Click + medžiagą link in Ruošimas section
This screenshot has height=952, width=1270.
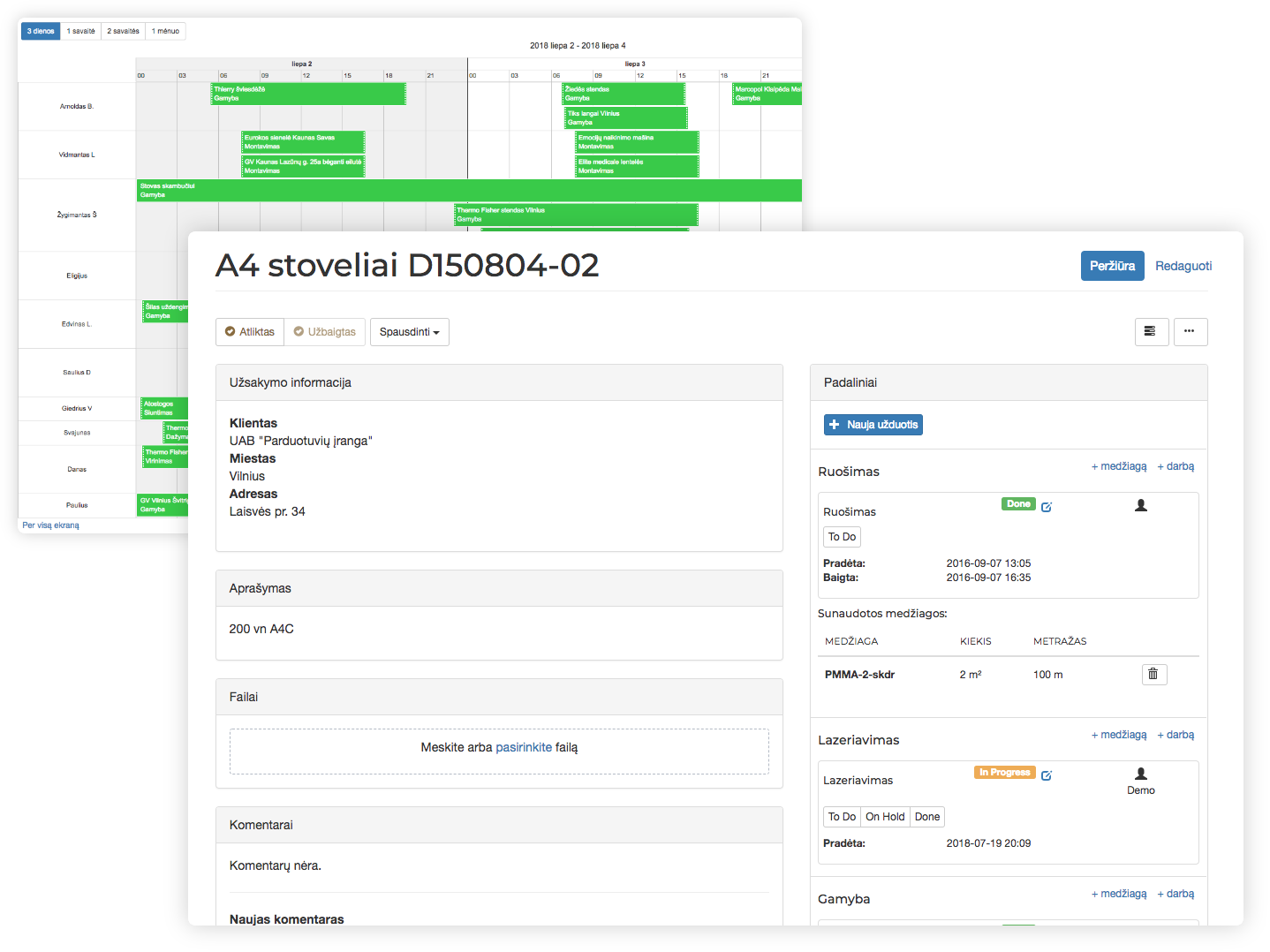point(1119,466)
